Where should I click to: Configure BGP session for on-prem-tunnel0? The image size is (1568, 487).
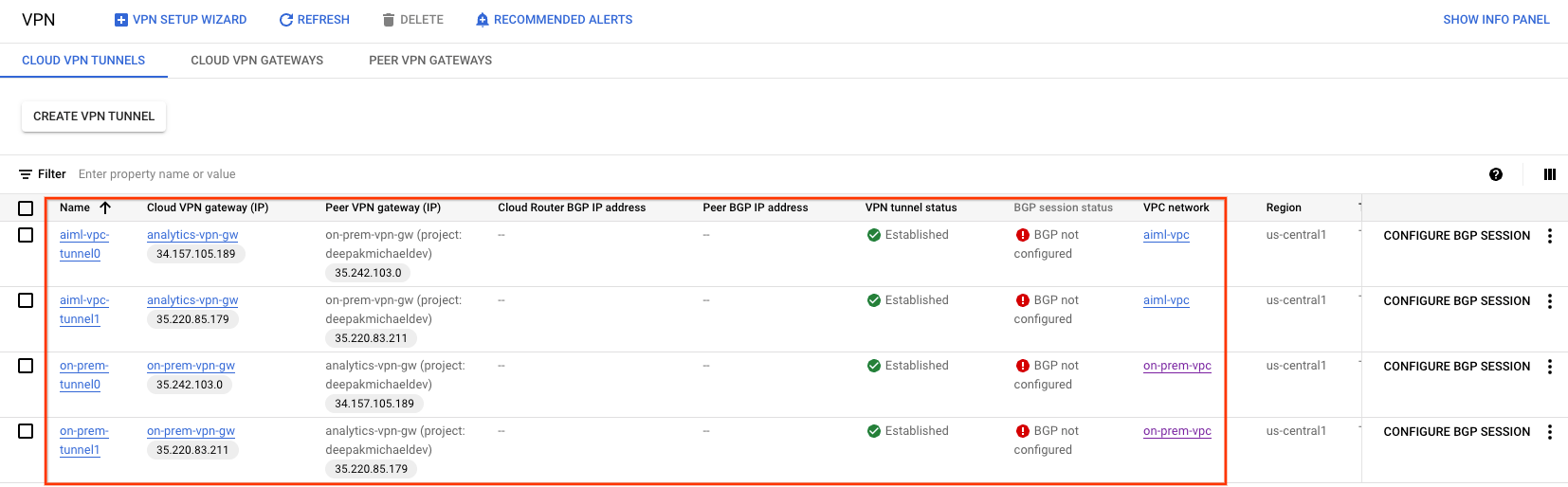1456,367
